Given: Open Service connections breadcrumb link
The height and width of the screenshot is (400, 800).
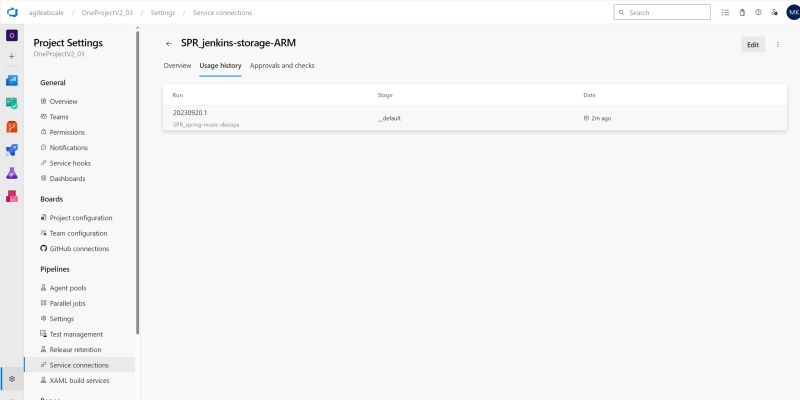Looking at the screenshot, I should click(x=222, y=13).
